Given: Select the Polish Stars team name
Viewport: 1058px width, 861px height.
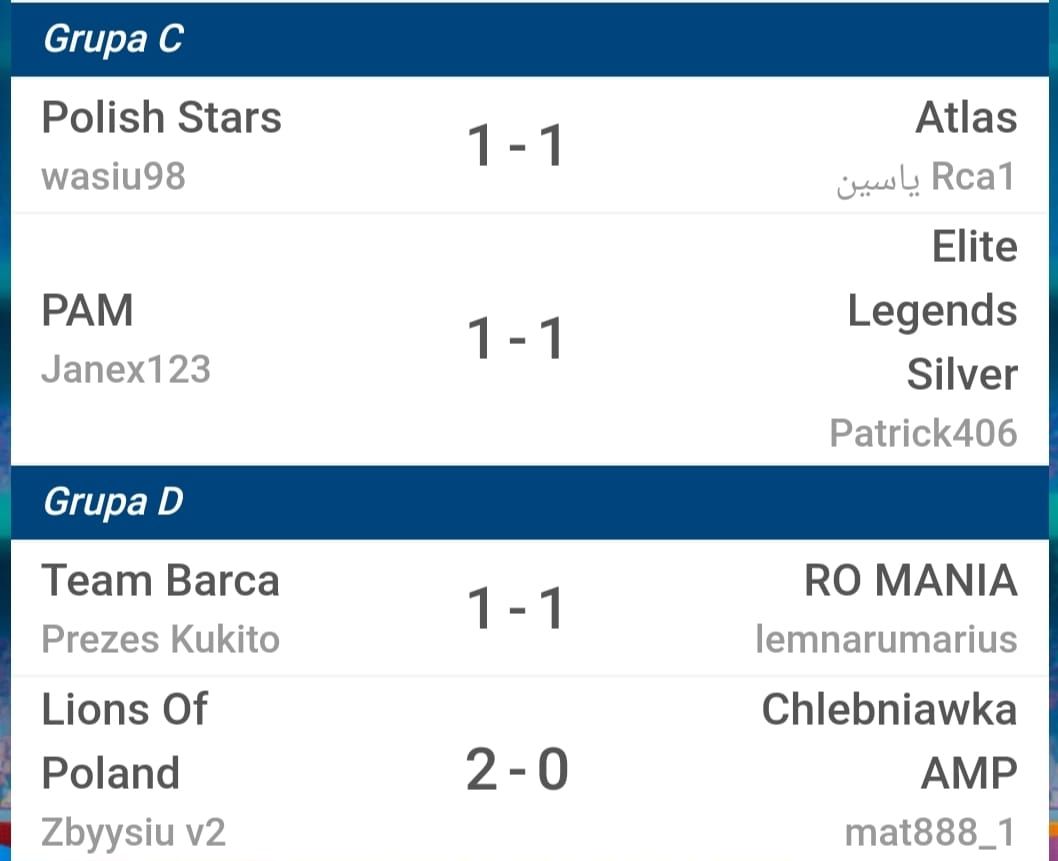Looking at the screenshot, I should [161, 117].
